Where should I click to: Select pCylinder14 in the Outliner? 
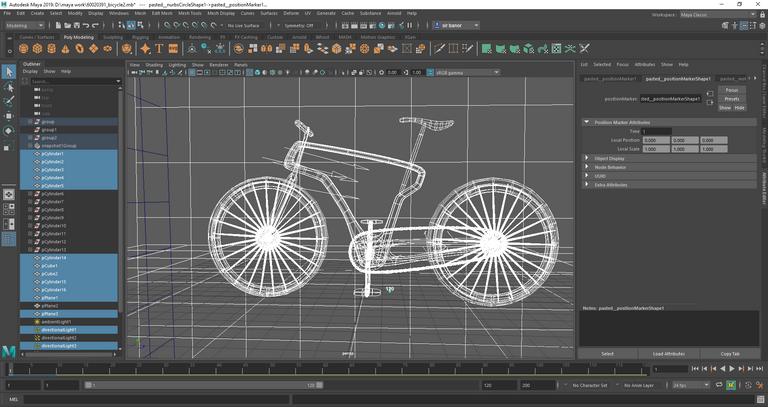(54, 258)
